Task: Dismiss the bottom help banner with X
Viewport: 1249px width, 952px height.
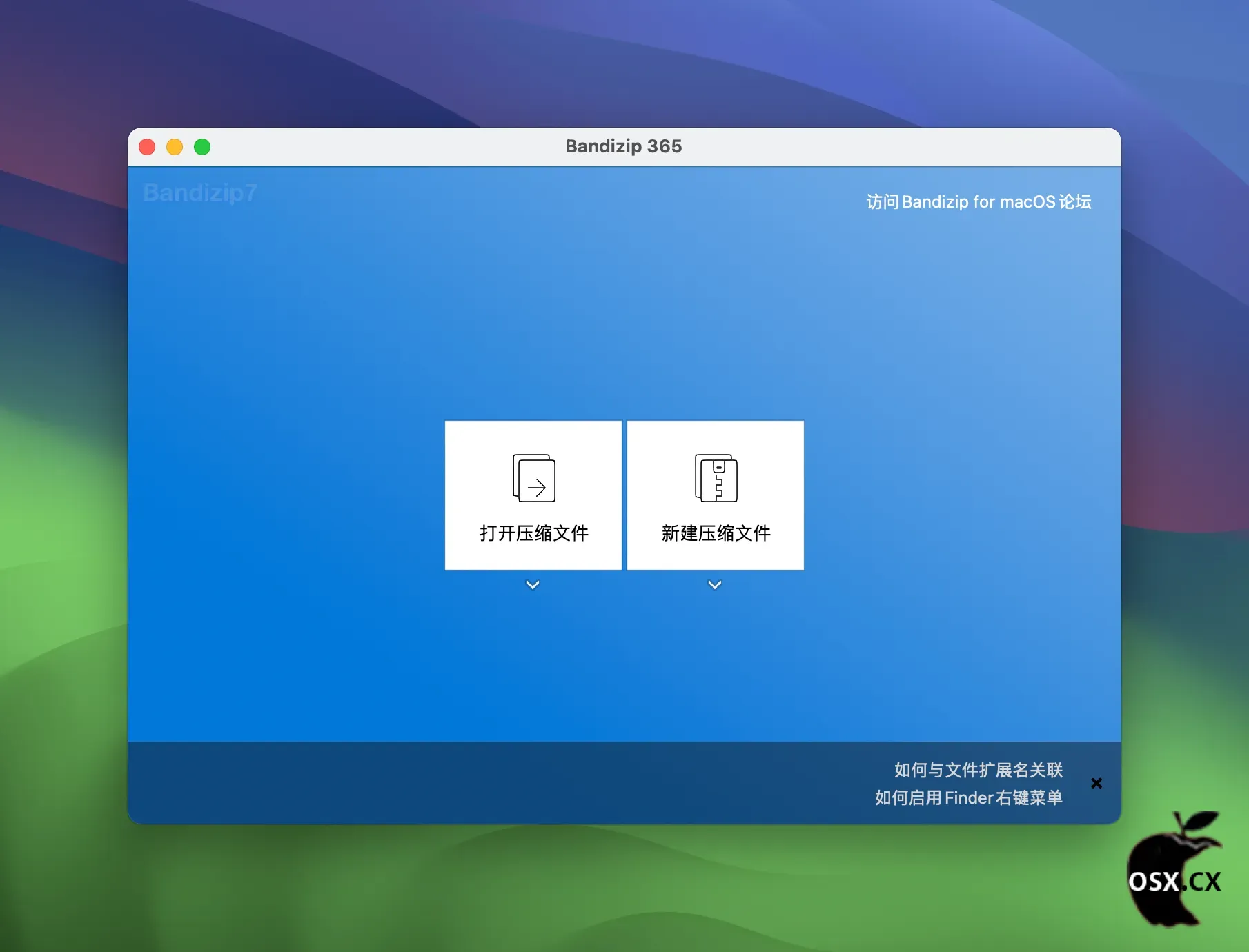Action: click(x=1096, y=784)
